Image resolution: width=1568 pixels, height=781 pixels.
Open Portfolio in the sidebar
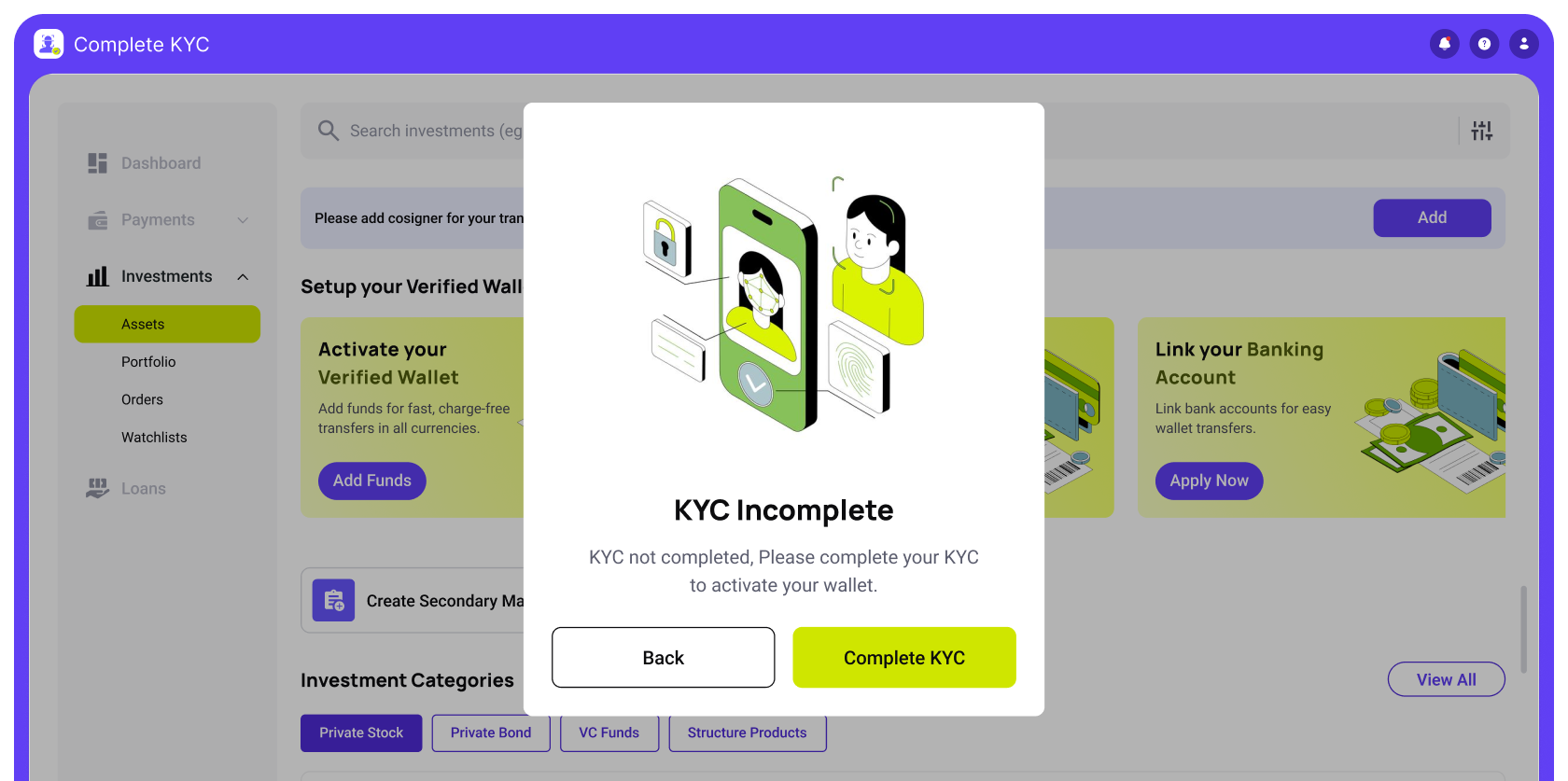(x=148, y=362)
